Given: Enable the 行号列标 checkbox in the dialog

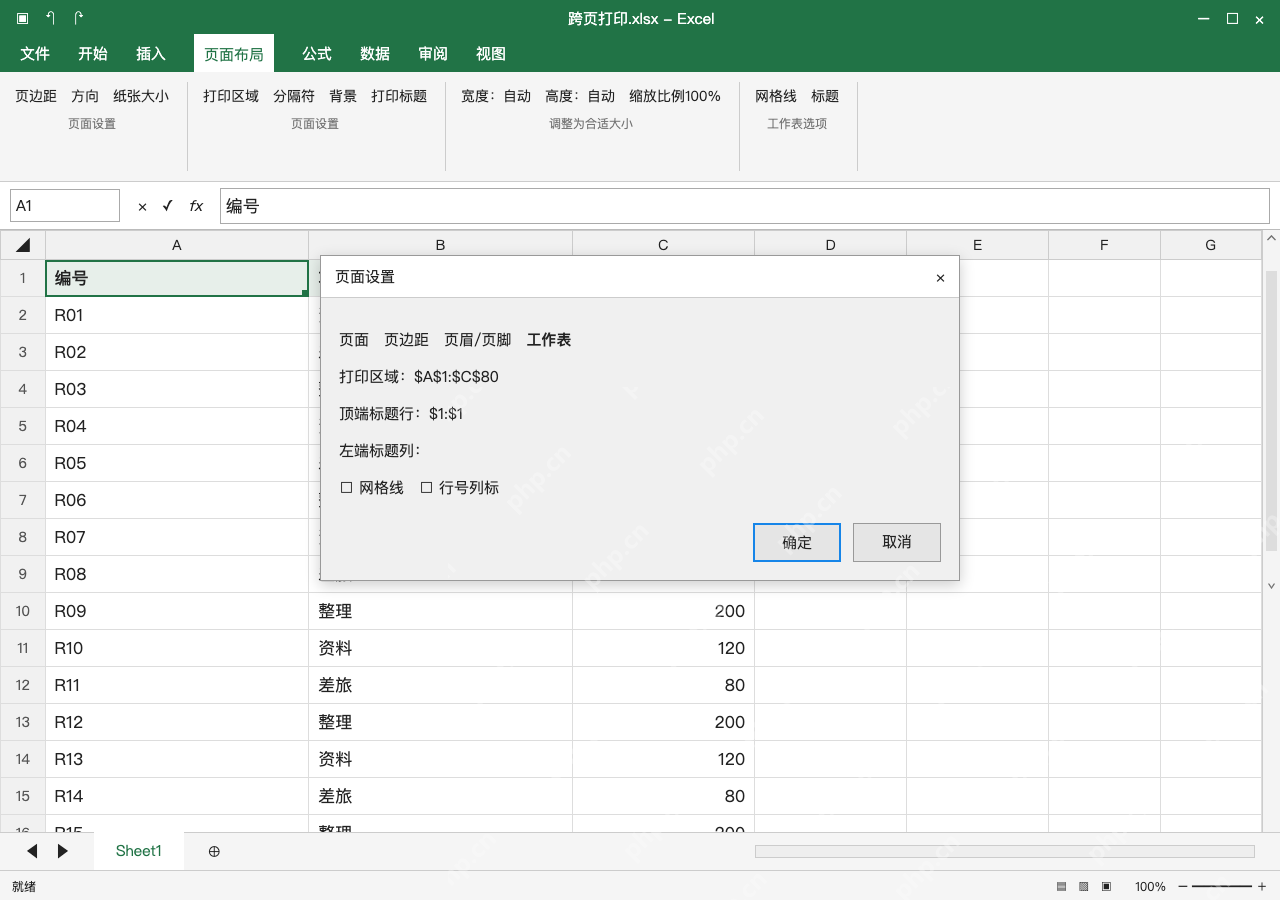Looking at the screenshot, I should coord(426,488).
